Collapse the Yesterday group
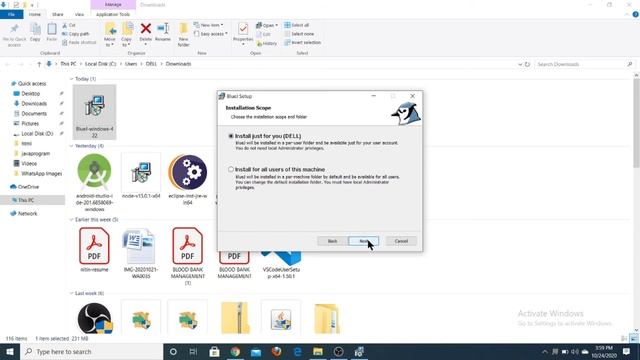The width and height of the screenshot is (640, 360). coord(71,146)
